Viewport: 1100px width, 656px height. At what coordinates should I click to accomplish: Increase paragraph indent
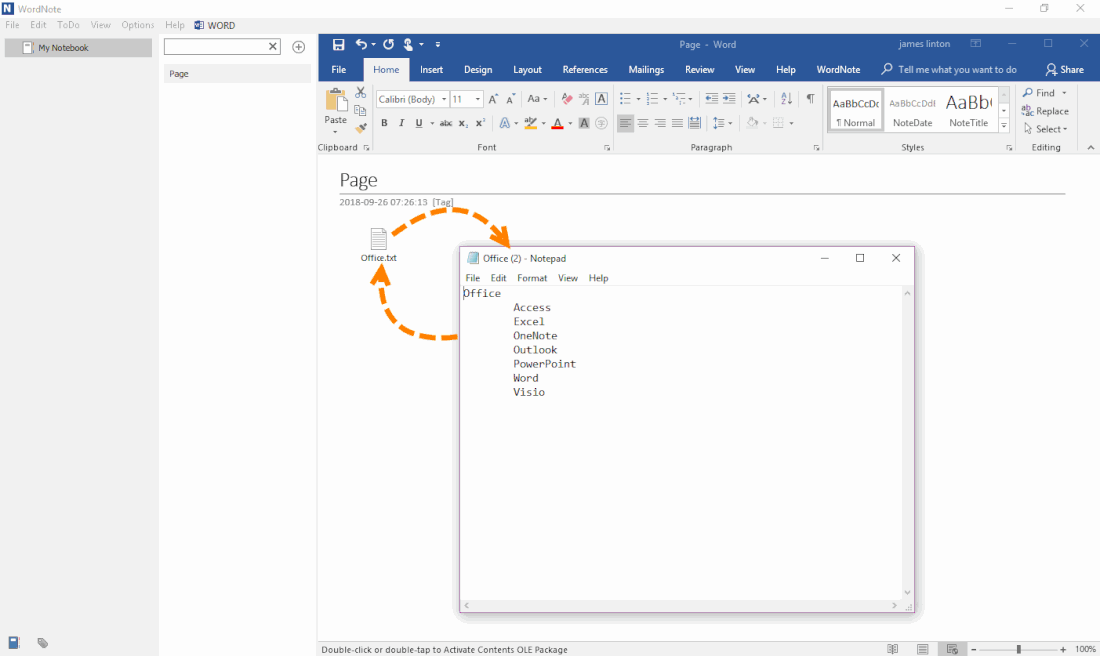tap(729, 99)
